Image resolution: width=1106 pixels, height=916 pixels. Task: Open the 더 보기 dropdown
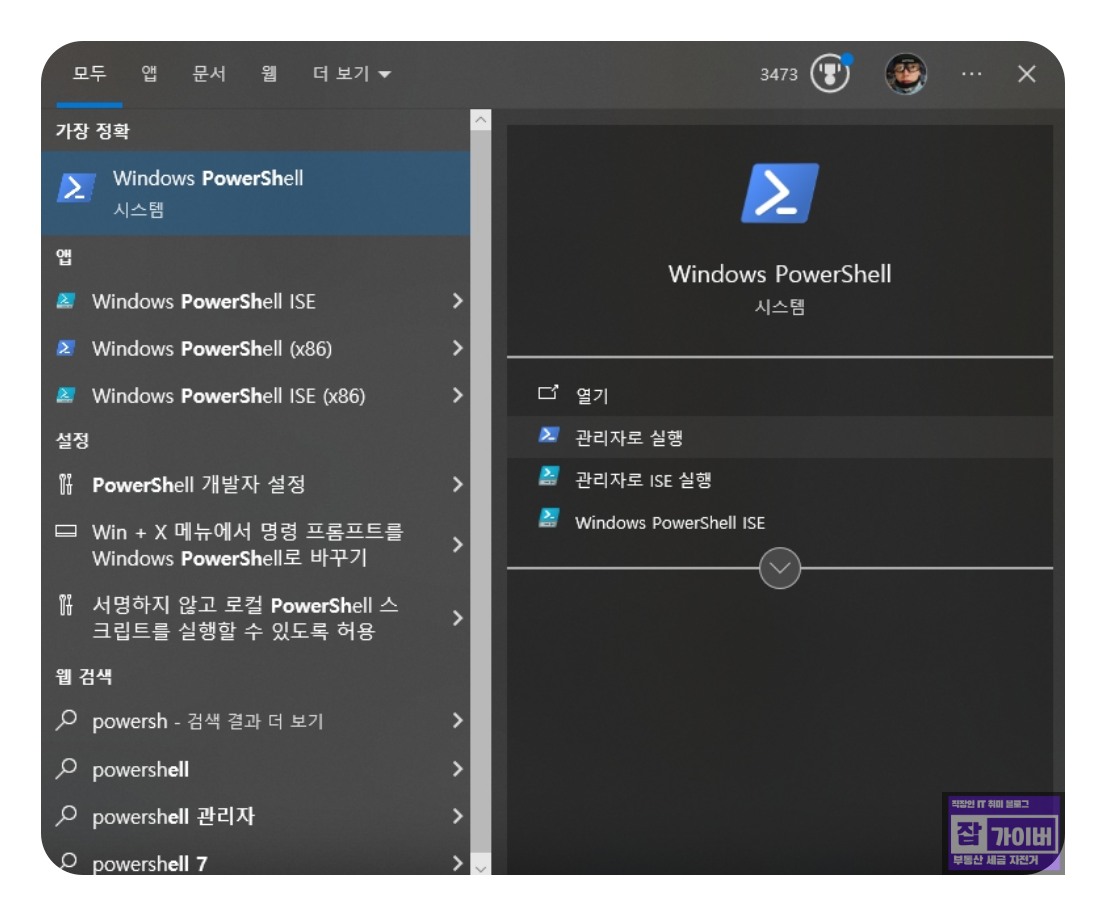pyautogui.click(x=351, y=73)
